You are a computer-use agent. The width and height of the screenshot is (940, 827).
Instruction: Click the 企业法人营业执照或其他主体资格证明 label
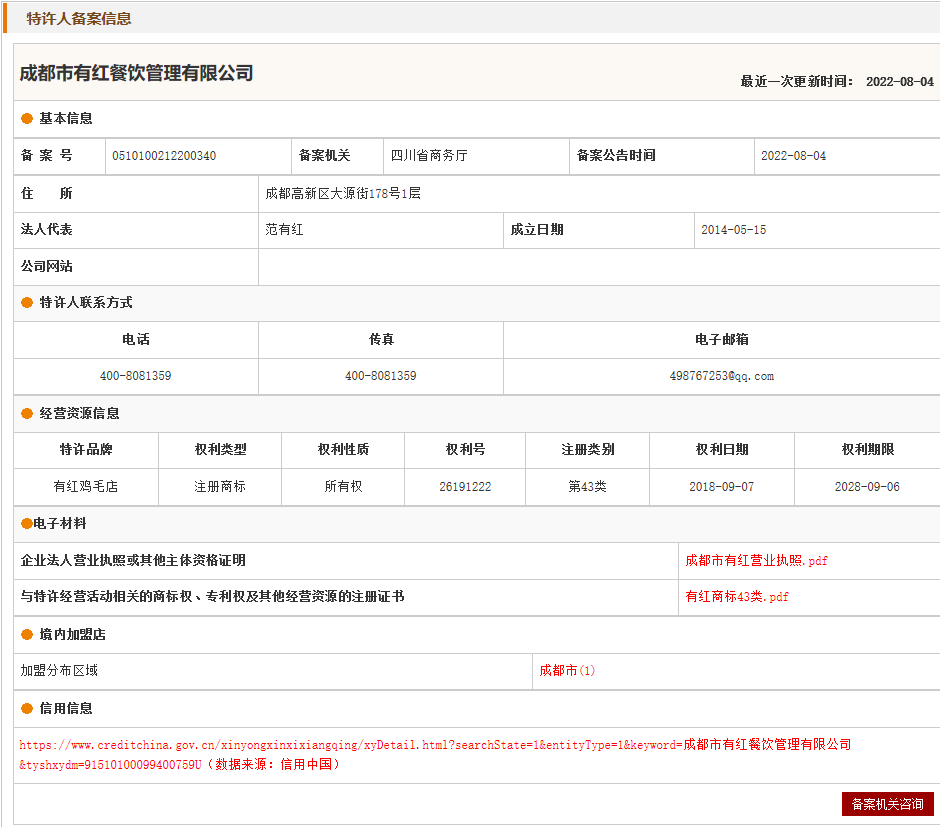coord(133,560)
